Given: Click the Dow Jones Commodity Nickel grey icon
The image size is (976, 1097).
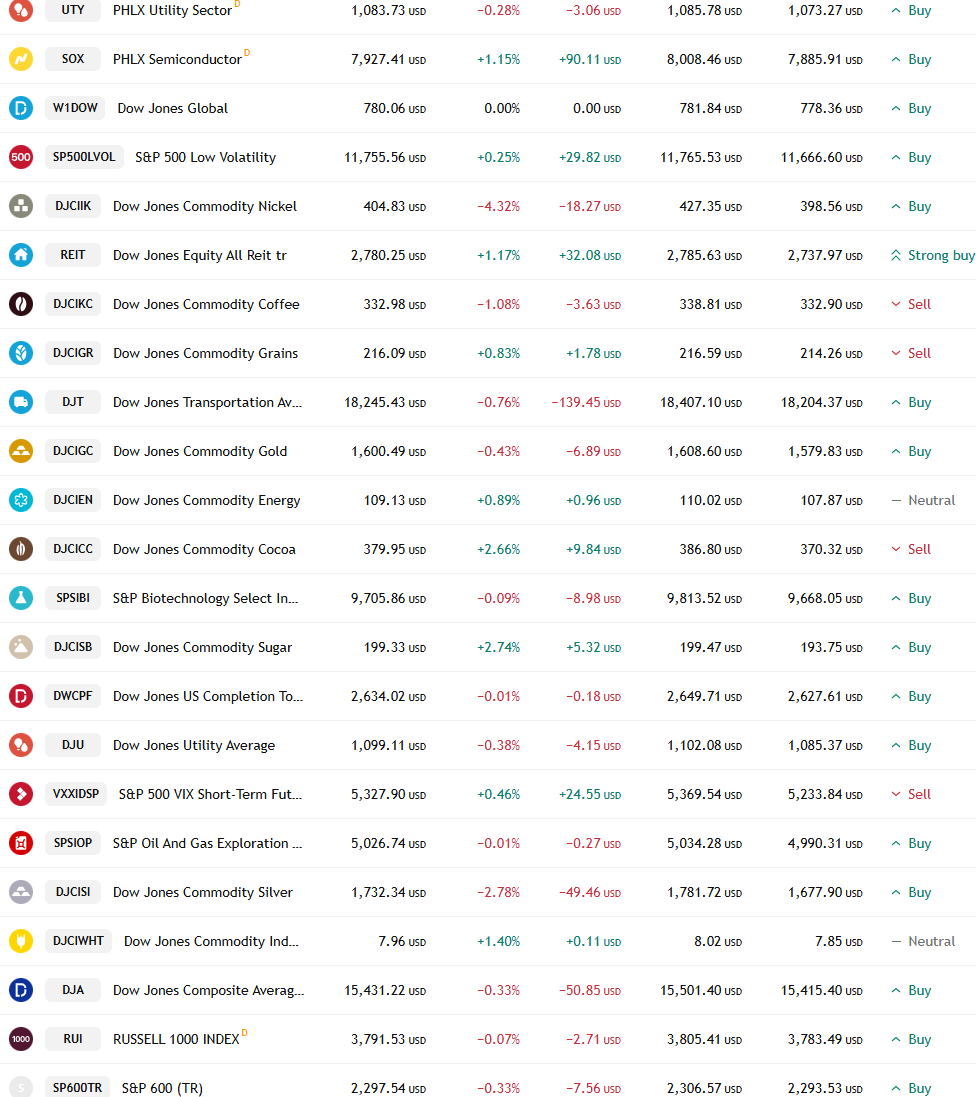Looking at the screenshot, I should click(21, 206).
